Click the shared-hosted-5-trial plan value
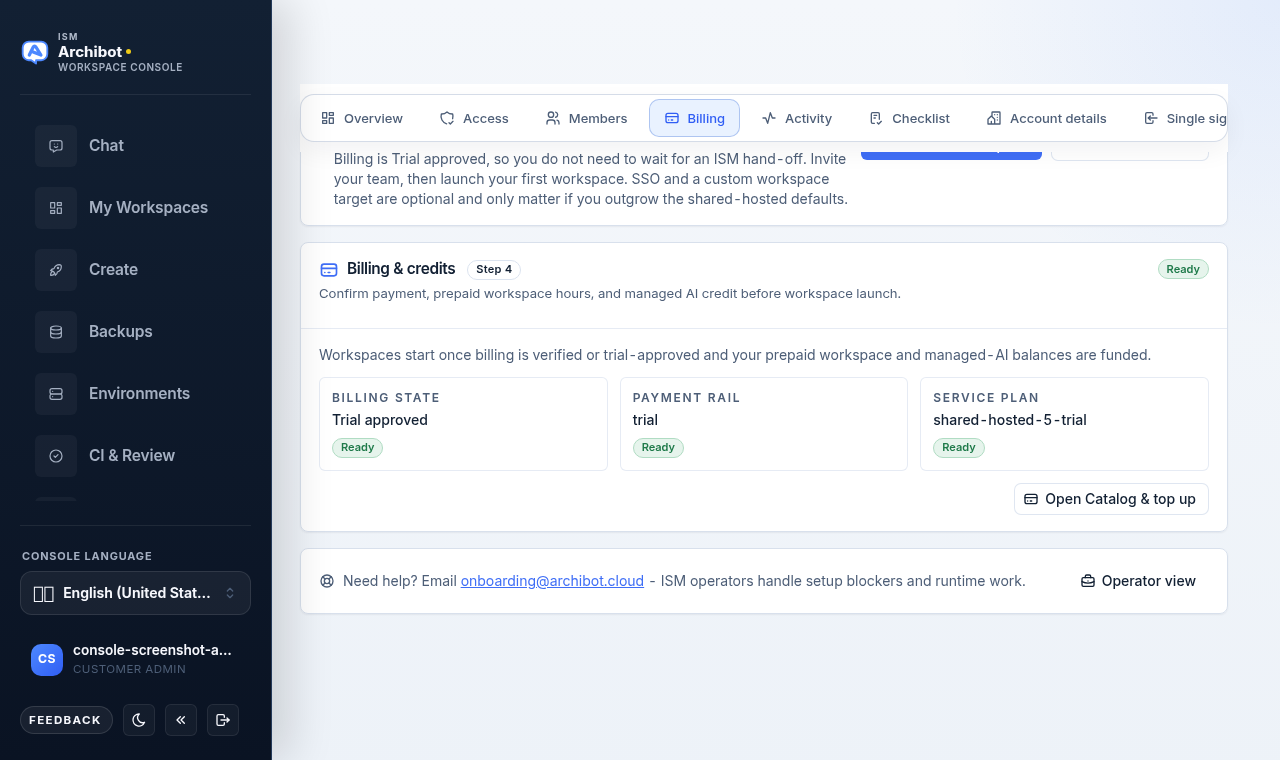The height and width of the screenshot is (760, 1280). (1010, 420)
